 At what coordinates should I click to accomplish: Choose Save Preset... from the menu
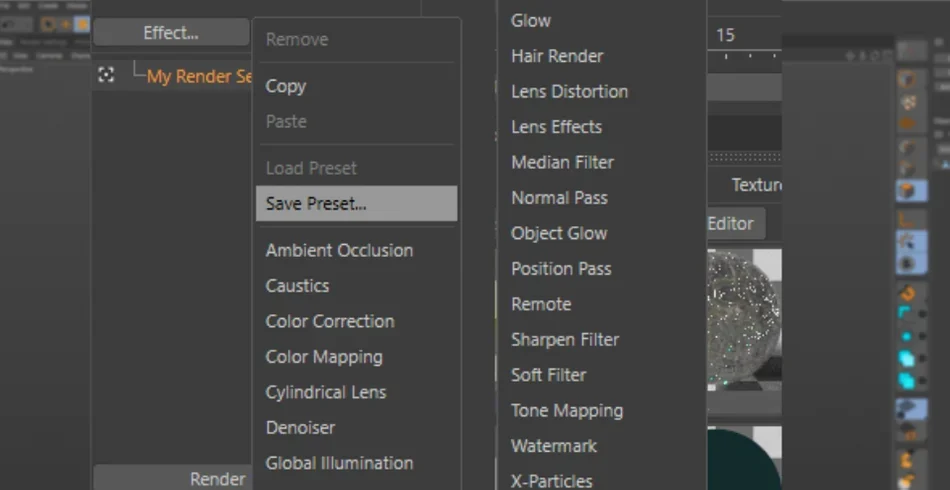pyautogui.click(x=356, y=204)
